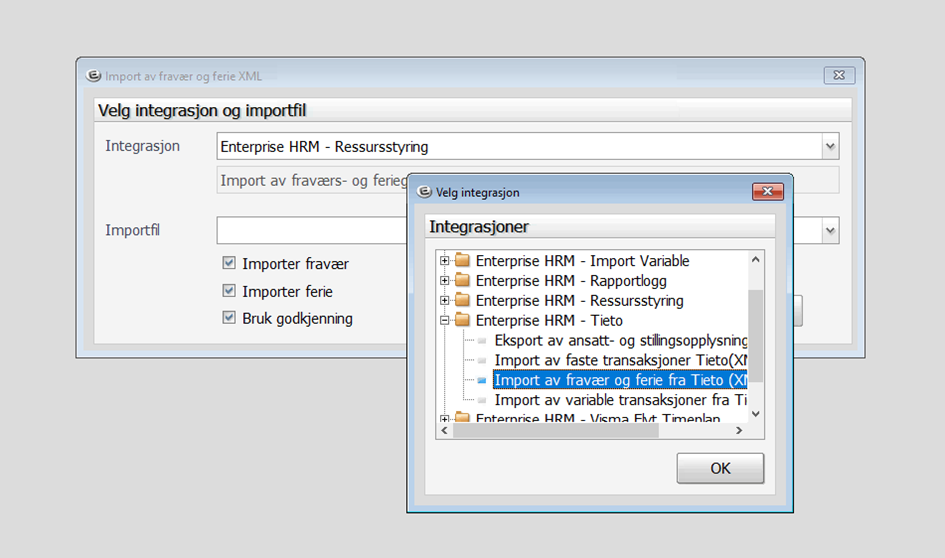Collapse Enterprise HRM - Tieto node
Image resolution: width=945 pixels, height=558 pixels.
[444, 321]
